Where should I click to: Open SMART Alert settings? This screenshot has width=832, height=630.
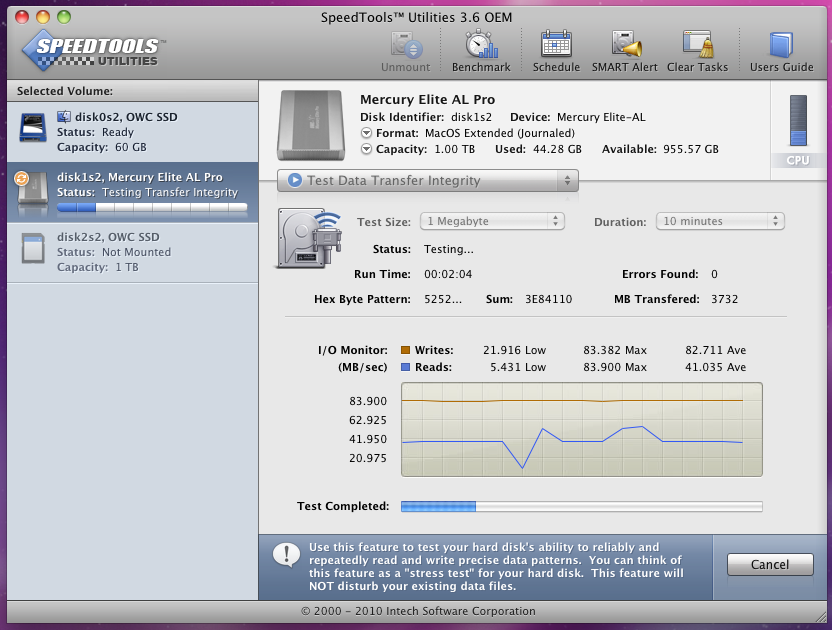pos(625,51)
